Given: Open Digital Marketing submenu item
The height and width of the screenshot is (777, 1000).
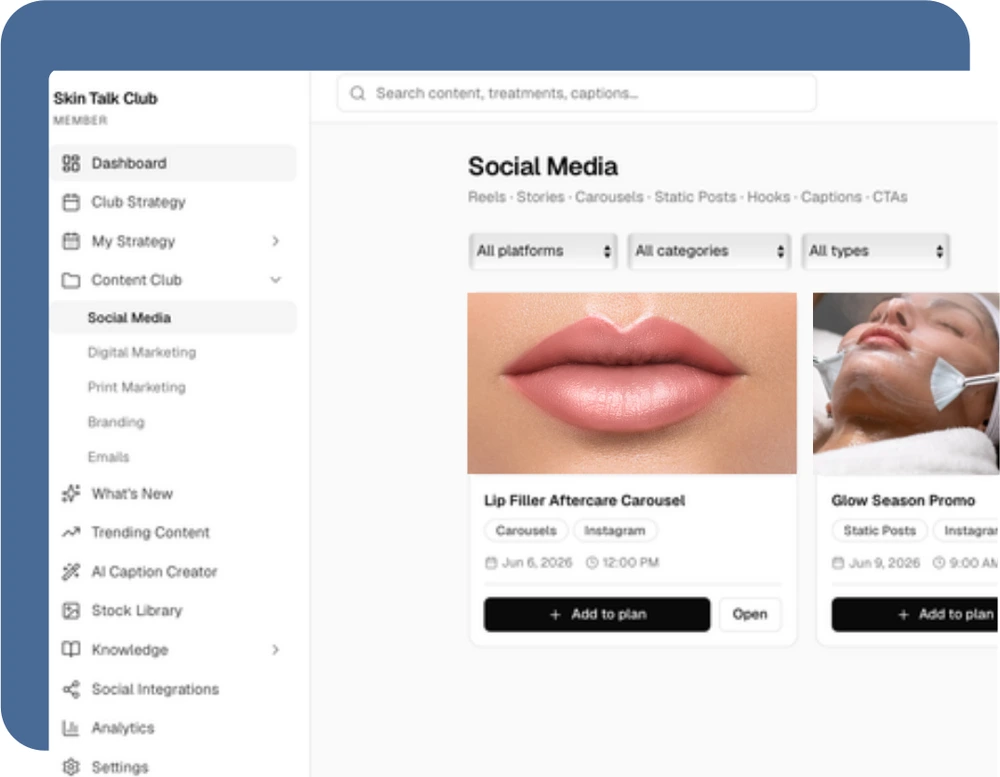Looking at the screenshot, I should (142, 352).
